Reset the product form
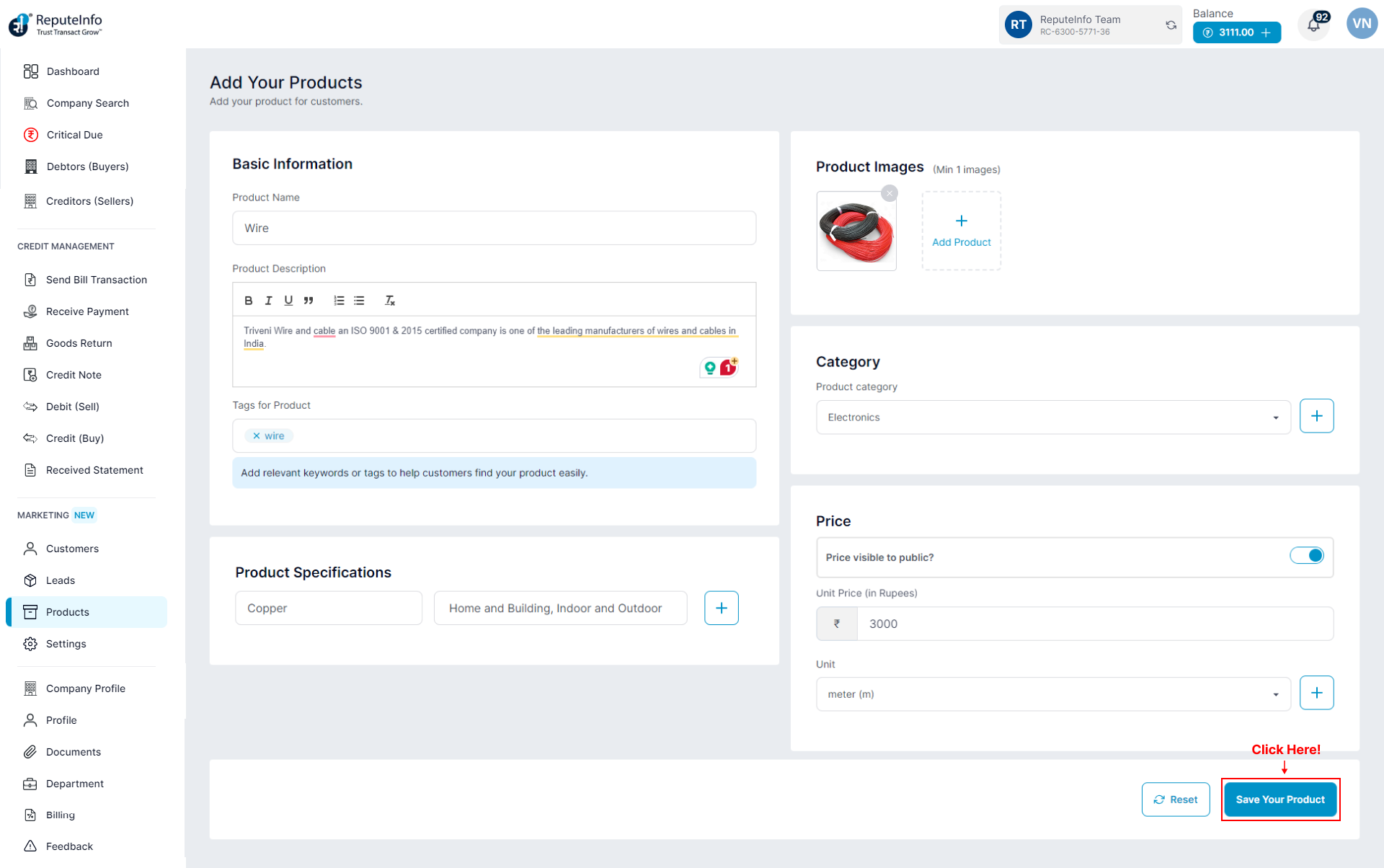Screen dimensions: 1384x868 pyautogui.click(x=1176, y=800)
